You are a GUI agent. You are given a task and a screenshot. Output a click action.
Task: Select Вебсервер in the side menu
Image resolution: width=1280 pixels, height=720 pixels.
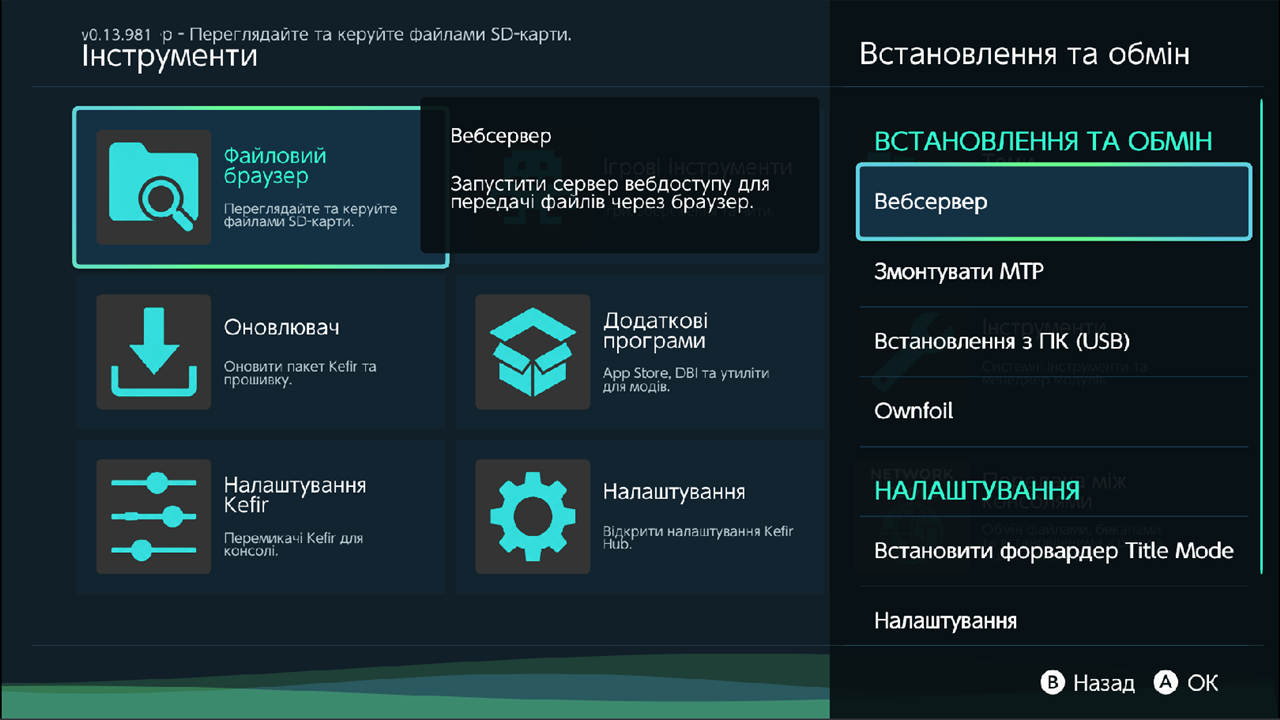pyautogui.click(x=1054, y=202)
